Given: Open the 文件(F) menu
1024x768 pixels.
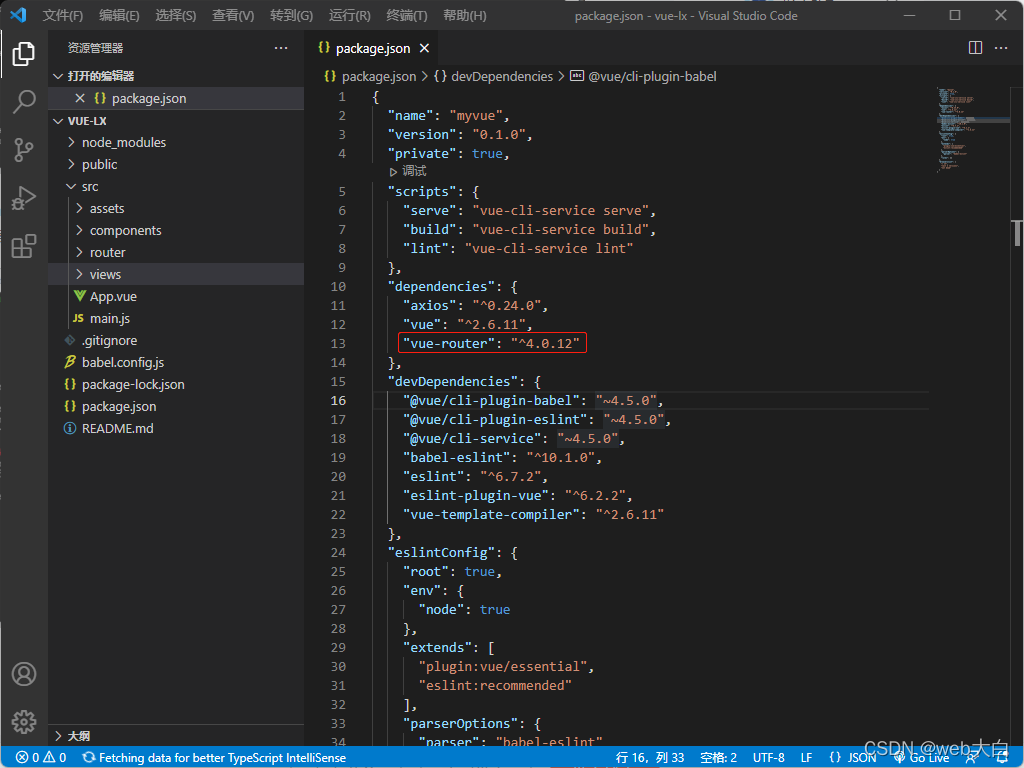Looking at the screenshot, I should 63,16.
